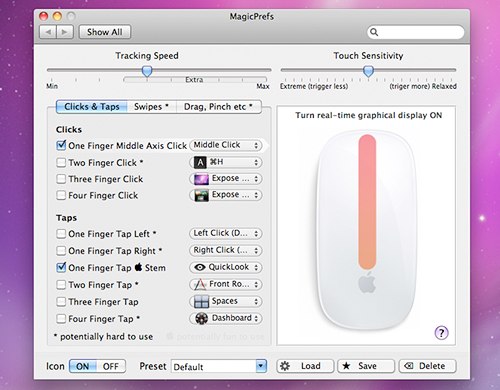The image size is (500, 390).
Task: Enable Four Finger Tap checkbox
Action: (x=61, y=319)
